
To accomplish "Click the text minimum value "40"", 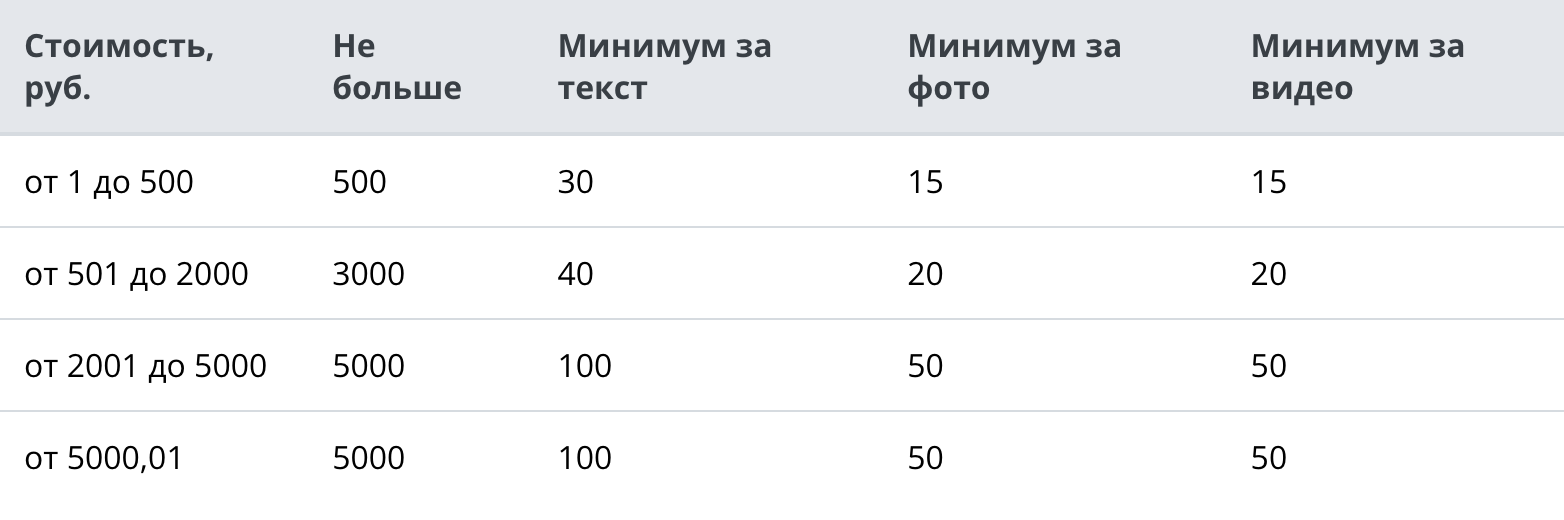I will (576, 274).
